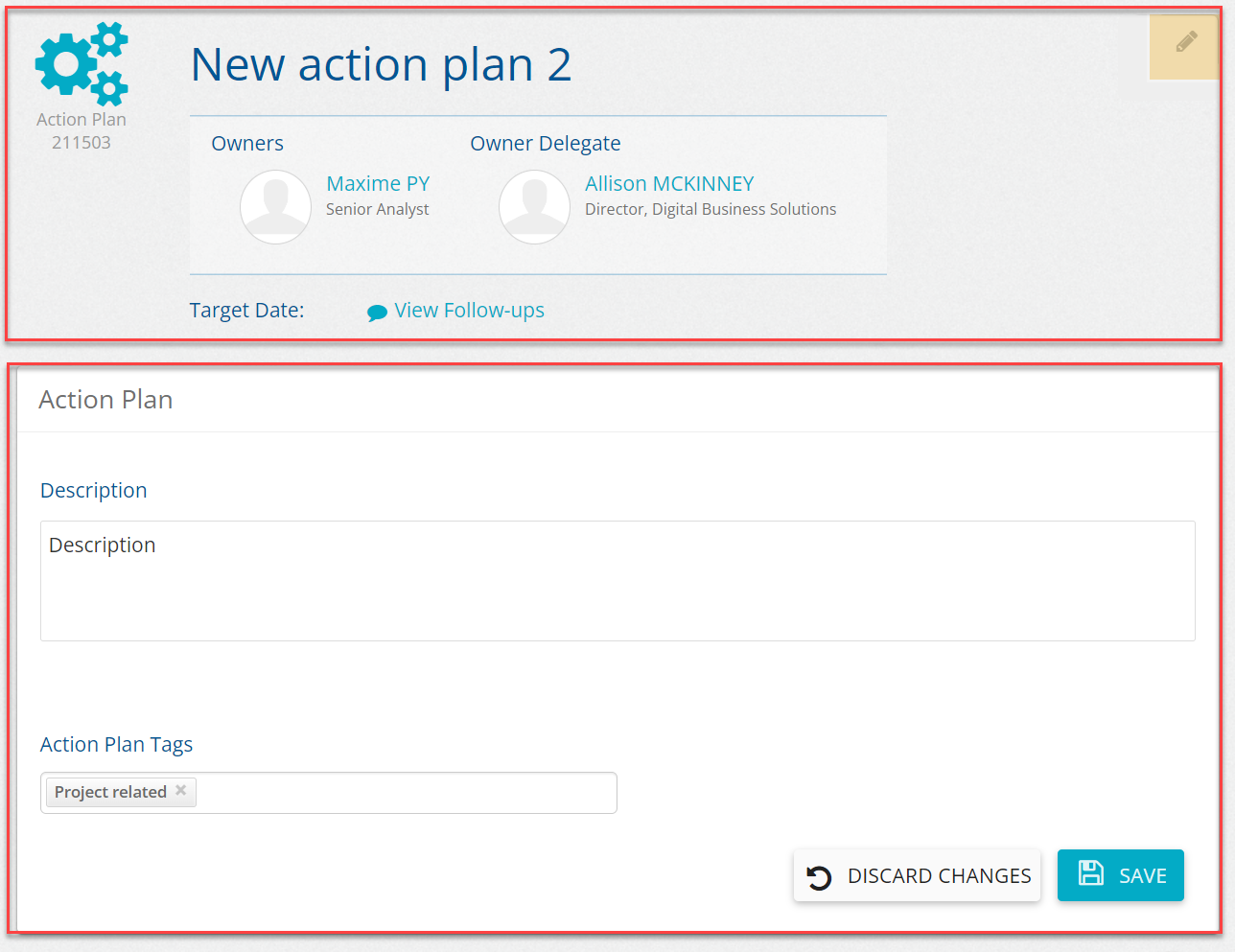Click the circular arrow discard icon
The image size is (1235, 952).
(x=819, y=877)
